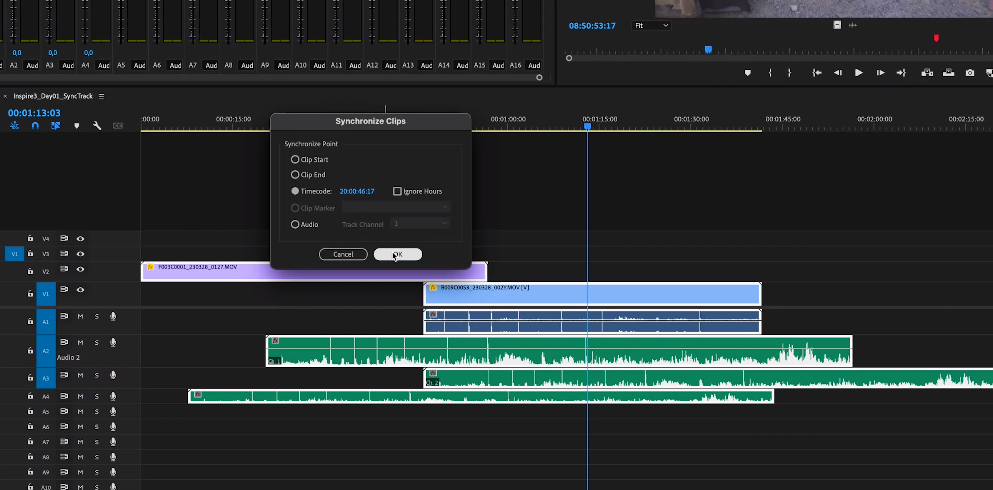Toggle sync lock icon on track A3
The image size is (993, 490).
pos(64,375)
